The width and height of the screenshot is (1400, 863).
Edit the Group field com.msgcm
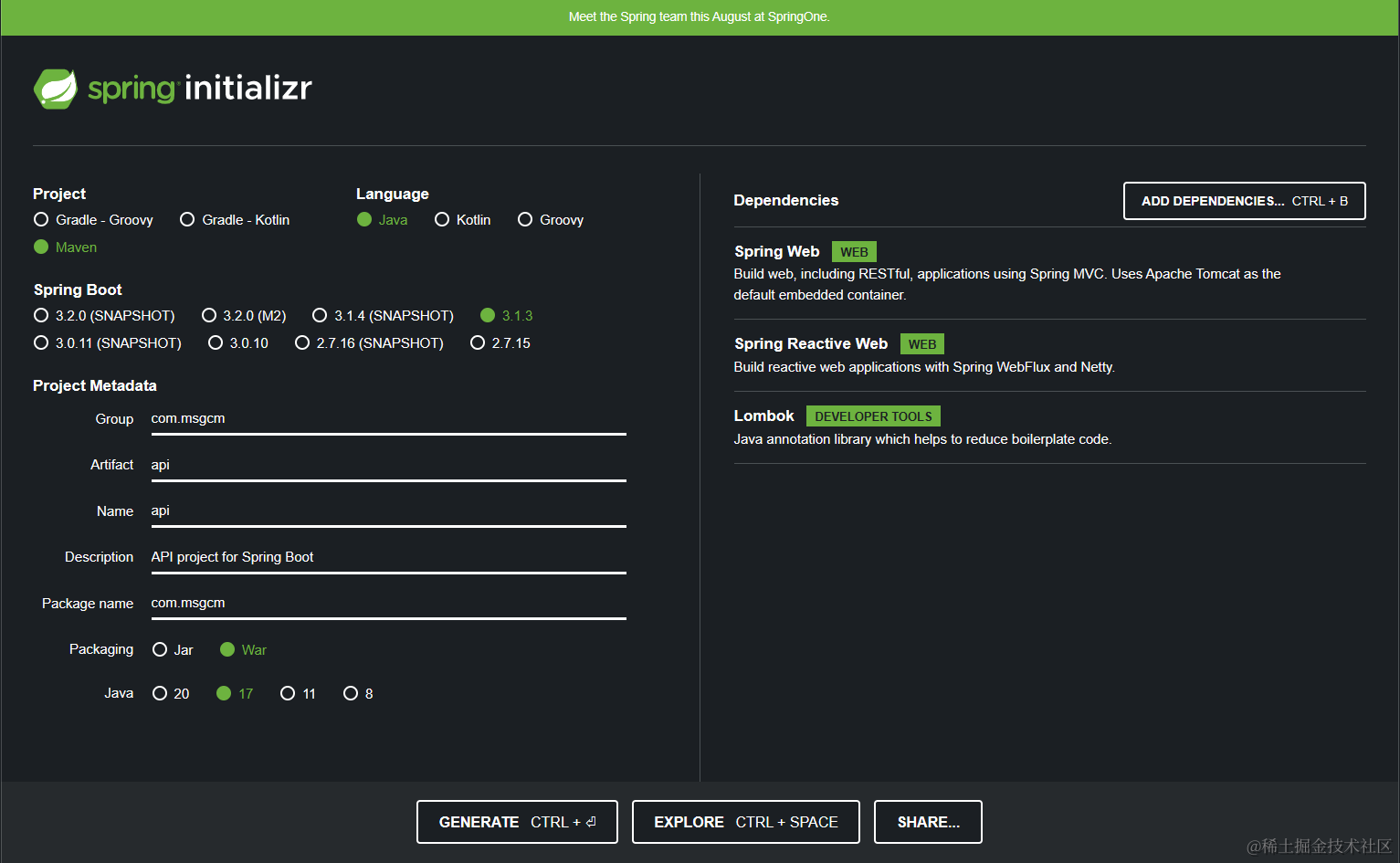coord(388,419)
